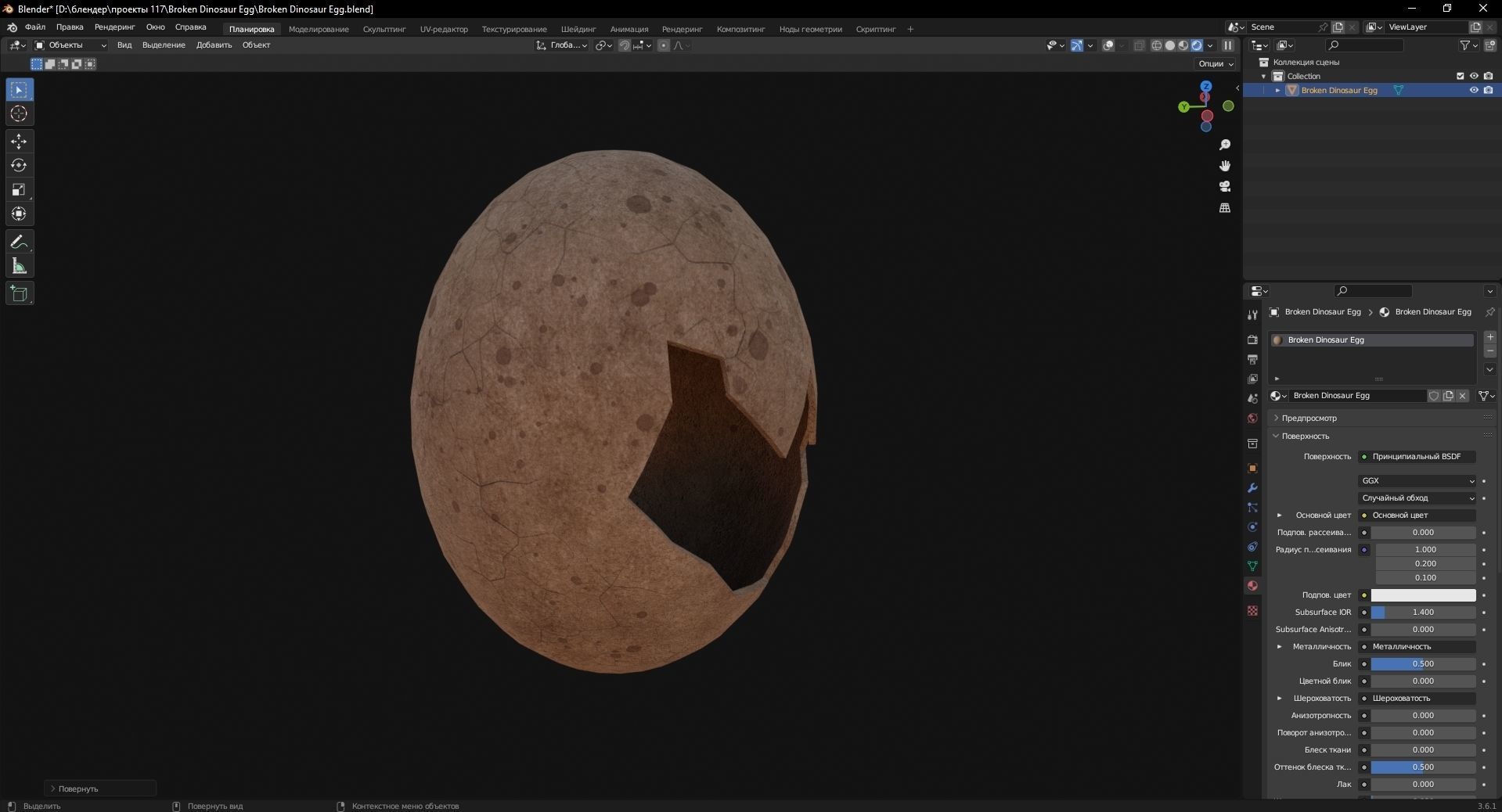Image resolution: width=1502 pixels, height=812 pixels.
Task: Open the Object properties tab
Action: [x=1252, y=468]
